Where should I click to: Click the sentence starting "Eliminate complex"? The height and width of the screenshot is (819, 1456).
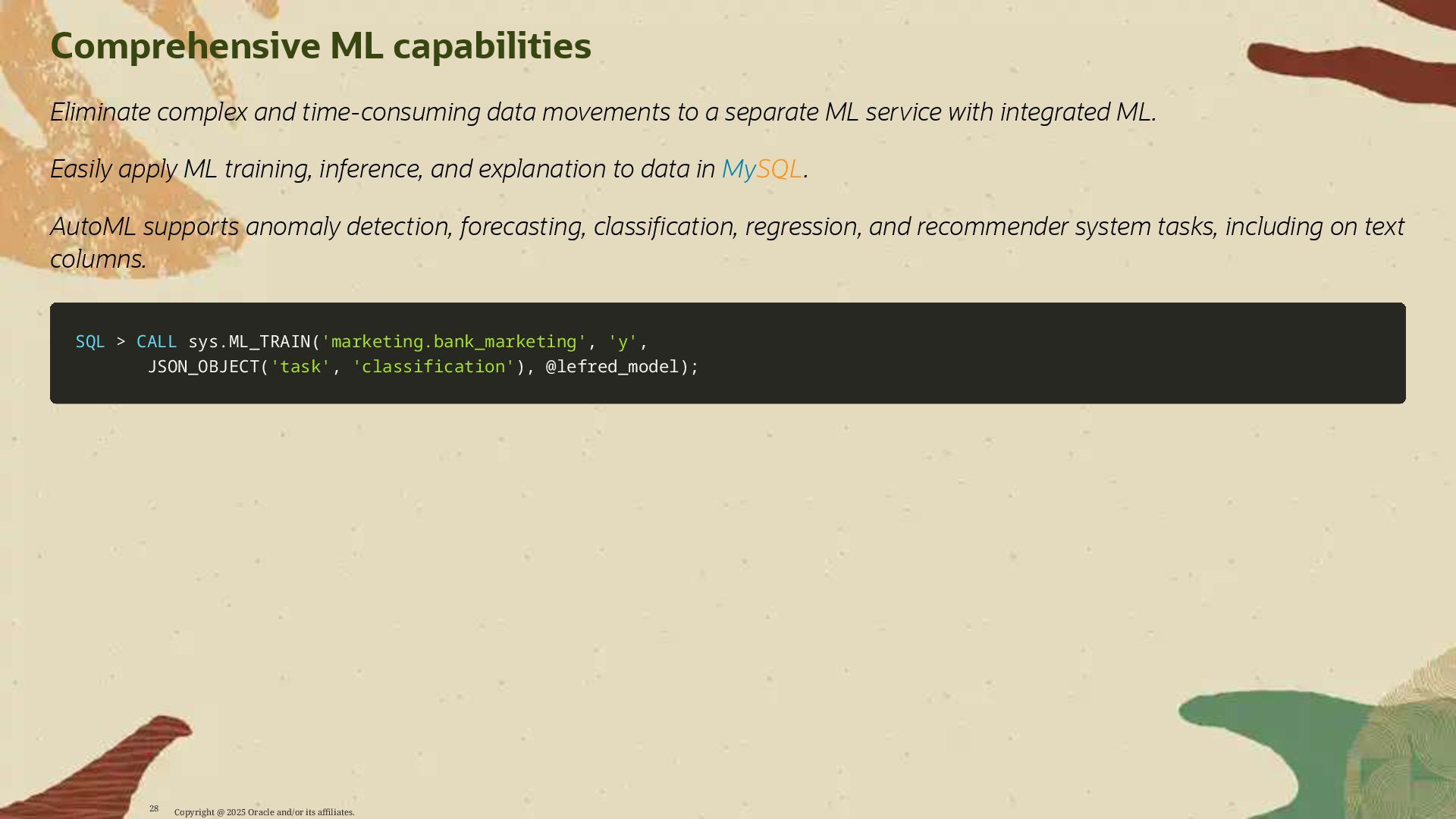(603, 112)
